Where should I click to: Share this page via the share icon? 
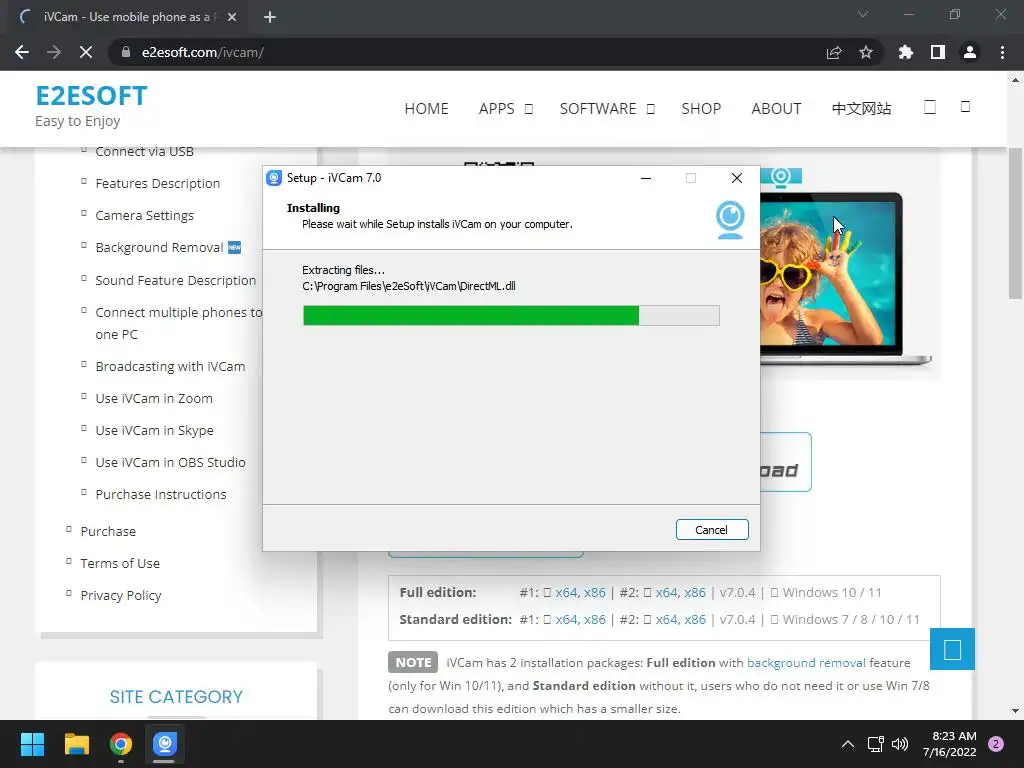[x=834, y=52]
